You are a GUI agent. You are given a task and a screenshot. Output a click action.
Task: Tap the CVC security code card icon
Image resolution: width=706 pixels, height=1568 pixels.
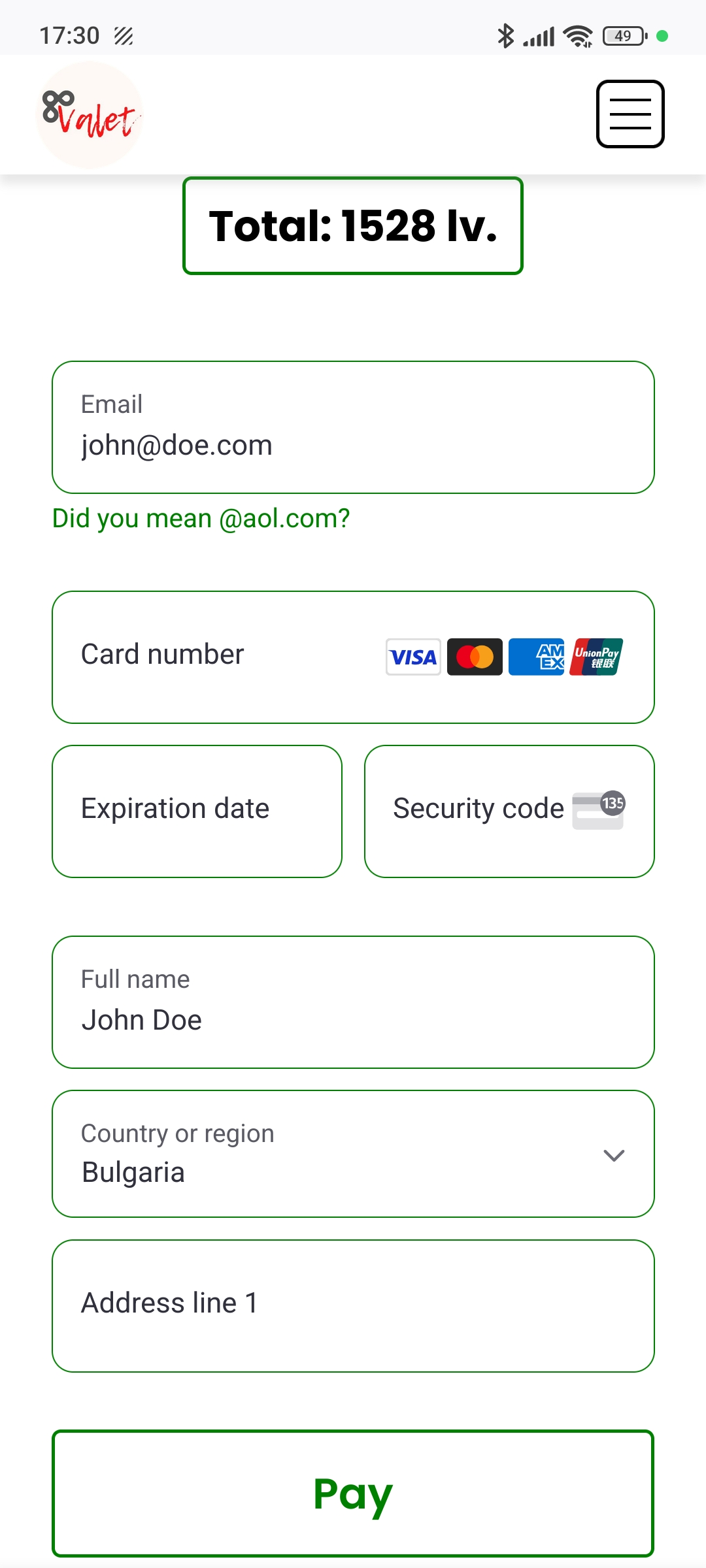pyautogui.click(x=598, y=810)
